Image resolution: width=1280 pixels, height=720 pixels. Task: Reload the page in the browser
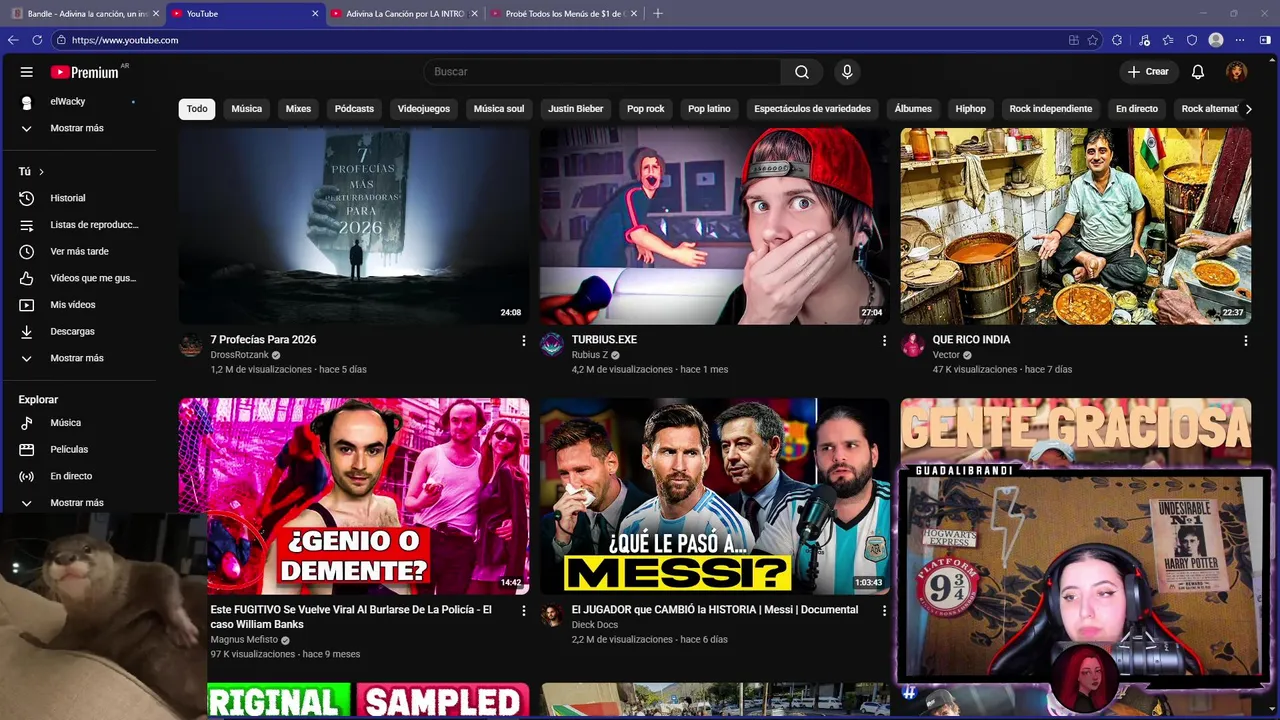pyautogui.click(x=37, y=40)
